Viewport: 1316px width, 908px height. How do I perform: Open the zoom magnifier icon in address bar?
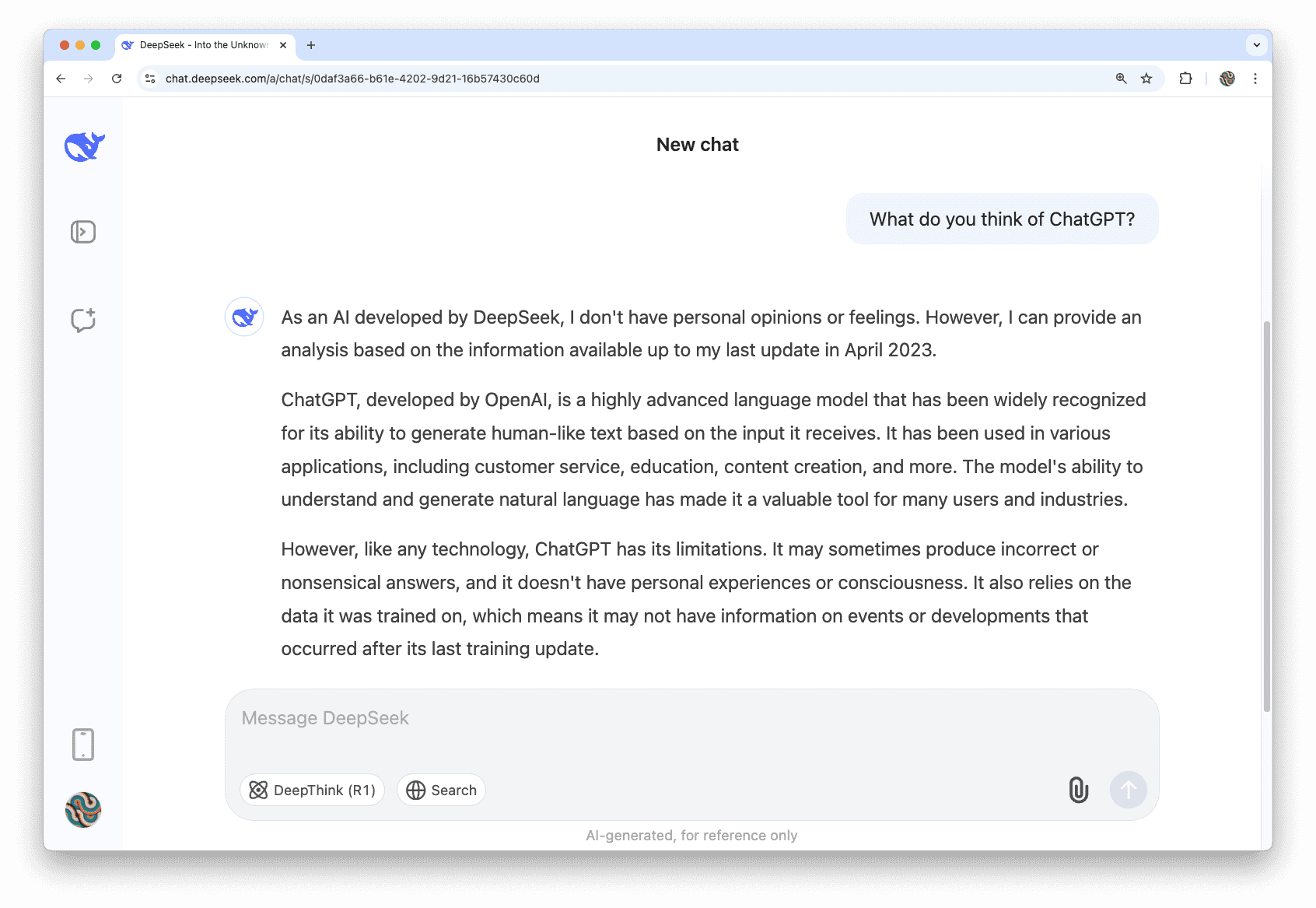(x=1121, y=79)
